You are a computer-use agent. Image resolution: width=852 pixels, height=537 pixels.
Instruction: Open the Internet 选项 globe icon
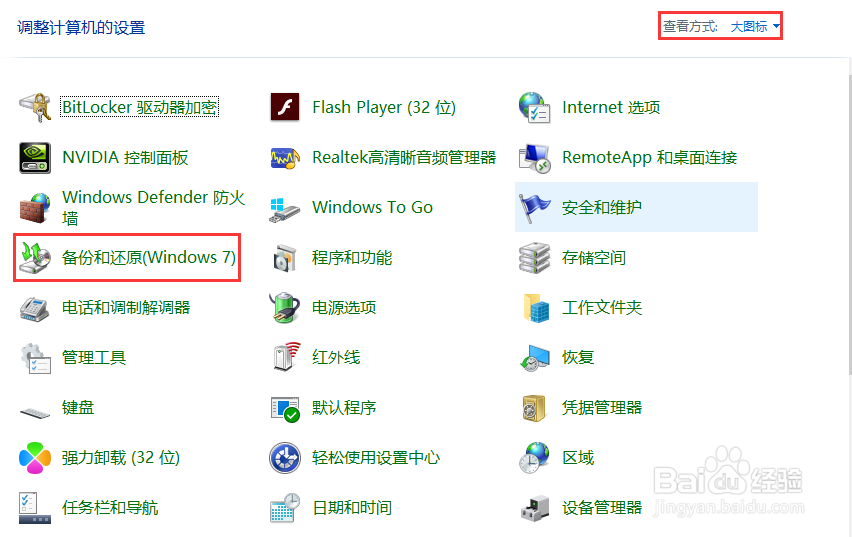click(535, 107)
